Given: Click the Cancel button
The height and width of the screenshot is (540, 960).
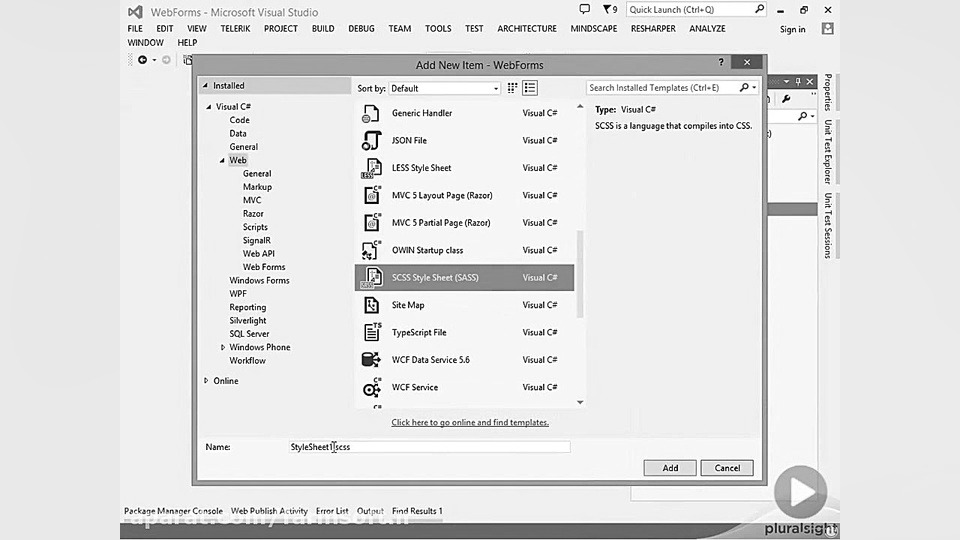Looking at the screenshot, I should (x=727, y=468).
